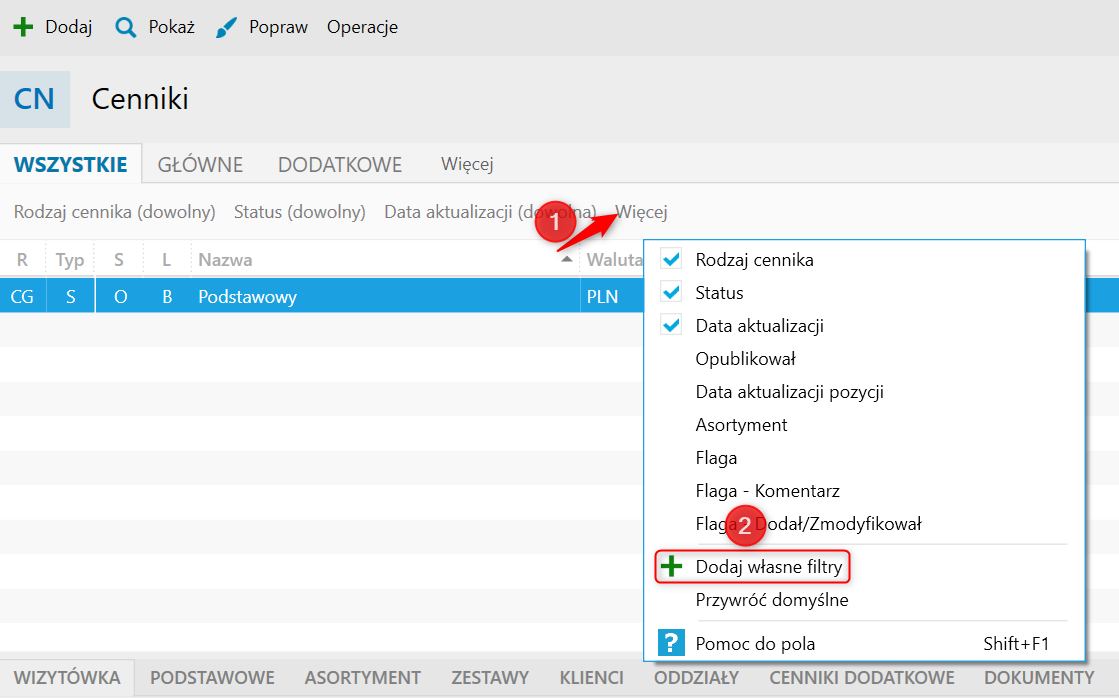Viewport: 1119px width, 698px height.
Task: Choose Przywróć domyślne
Action: [771, 600]
